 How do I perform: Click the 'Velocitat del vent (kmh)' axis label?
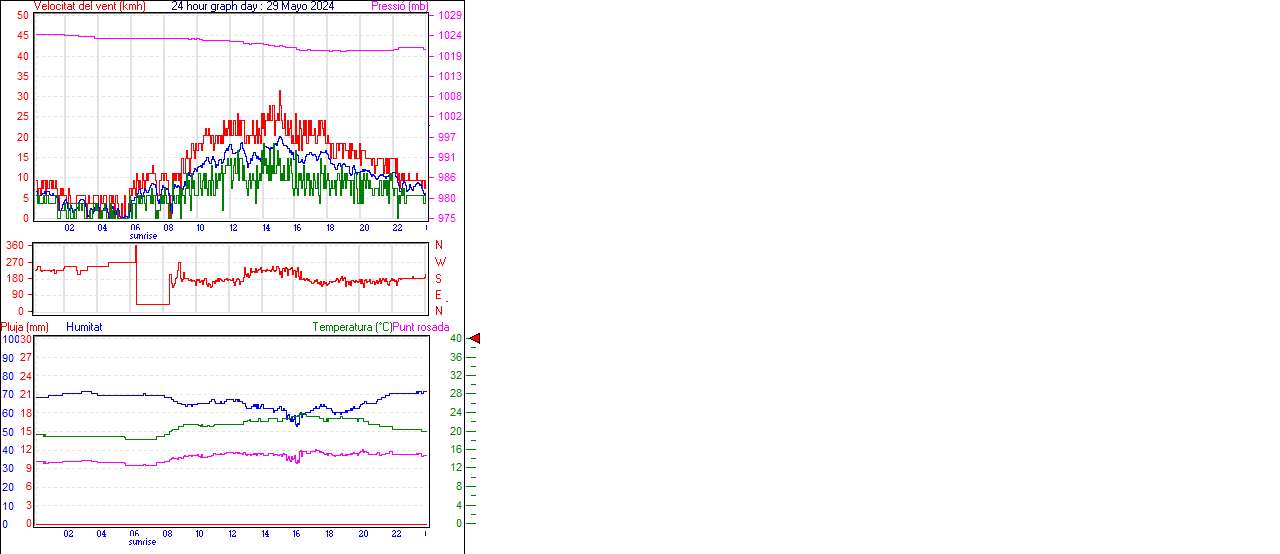tap(90, 6)
